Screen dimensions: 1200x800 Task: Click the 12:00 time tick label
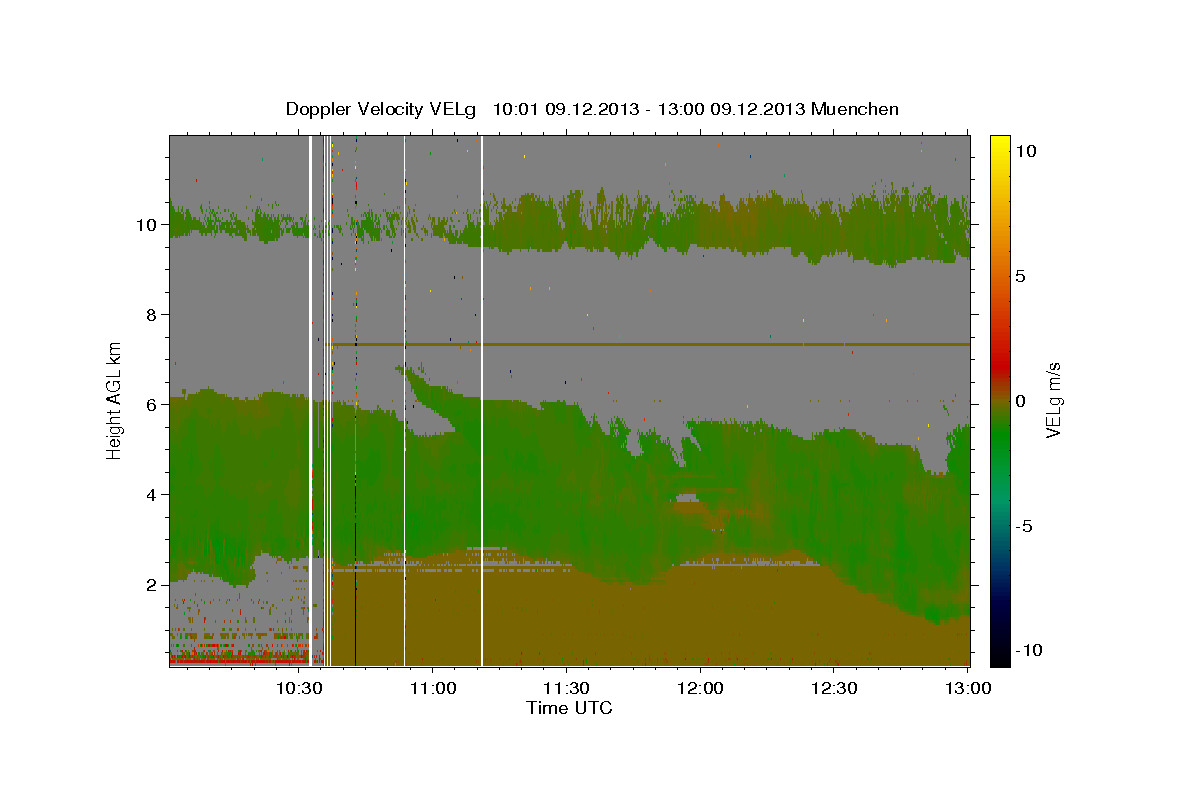(700, 688)
